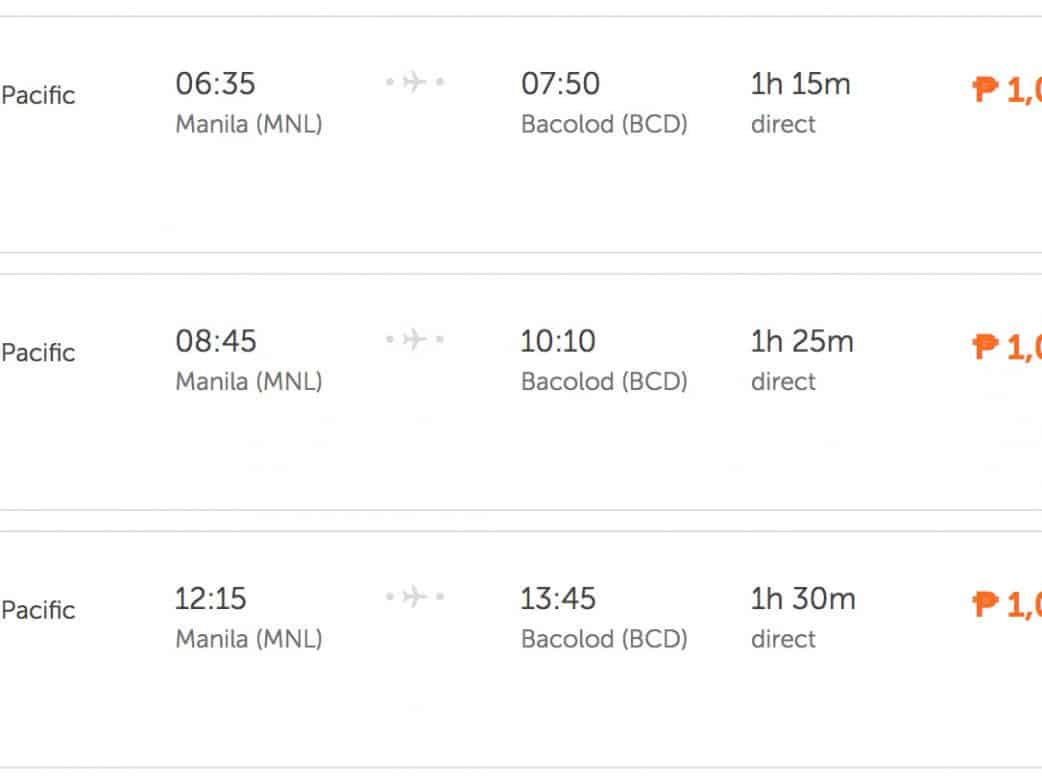Click Manila (MNL) under the 08:45 departure
This screenshot has height=782, width=1042.
249,382
